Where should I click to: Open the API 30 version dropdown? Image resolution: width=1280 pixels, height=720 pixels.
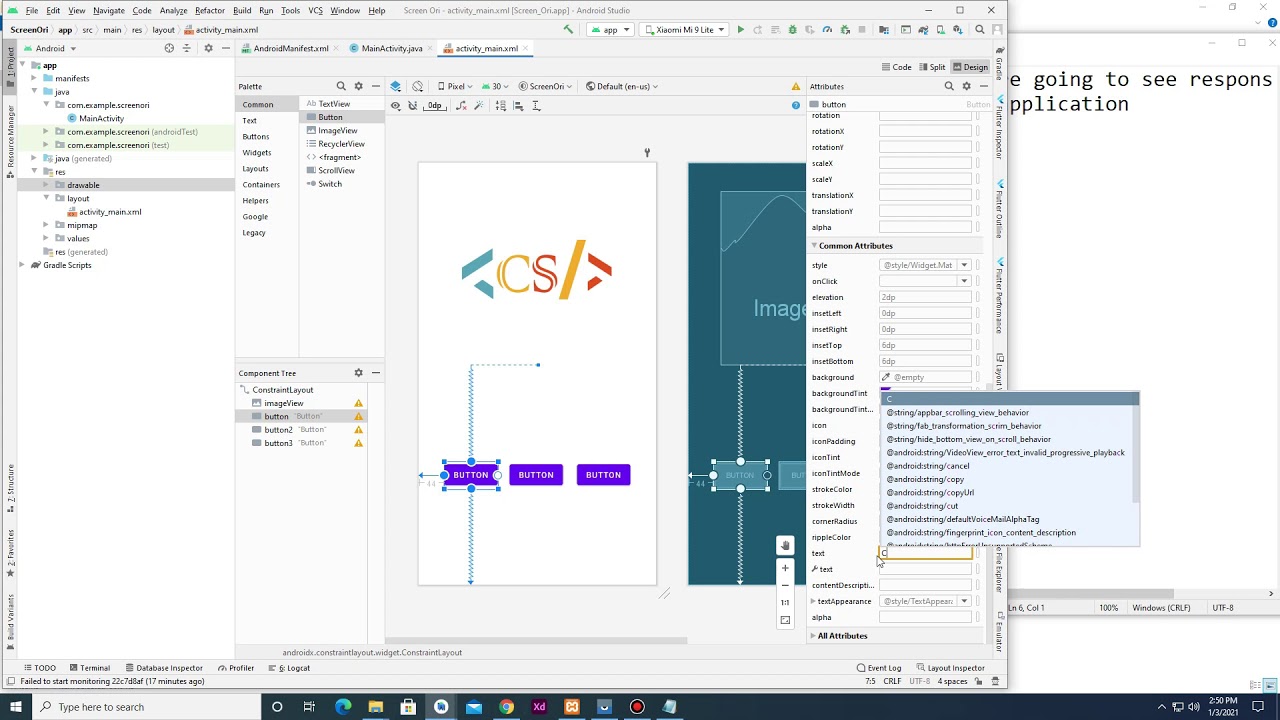coord(496,86)
